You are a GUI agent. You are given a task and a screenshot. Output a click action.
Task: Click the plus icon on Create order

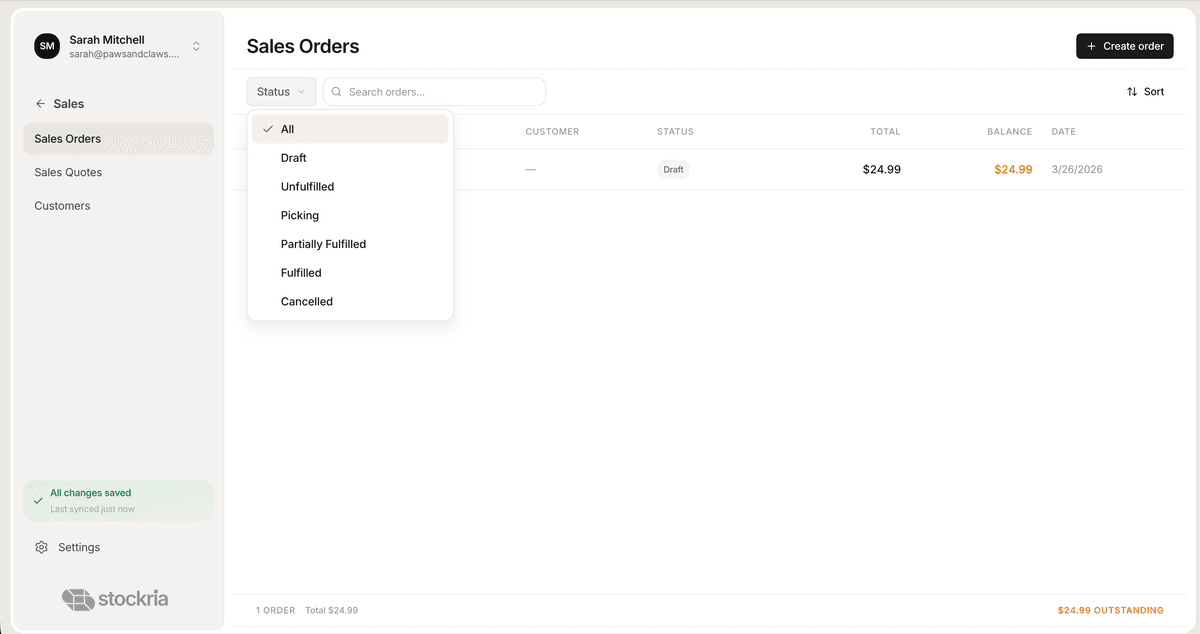click(x=1090, y=45)
